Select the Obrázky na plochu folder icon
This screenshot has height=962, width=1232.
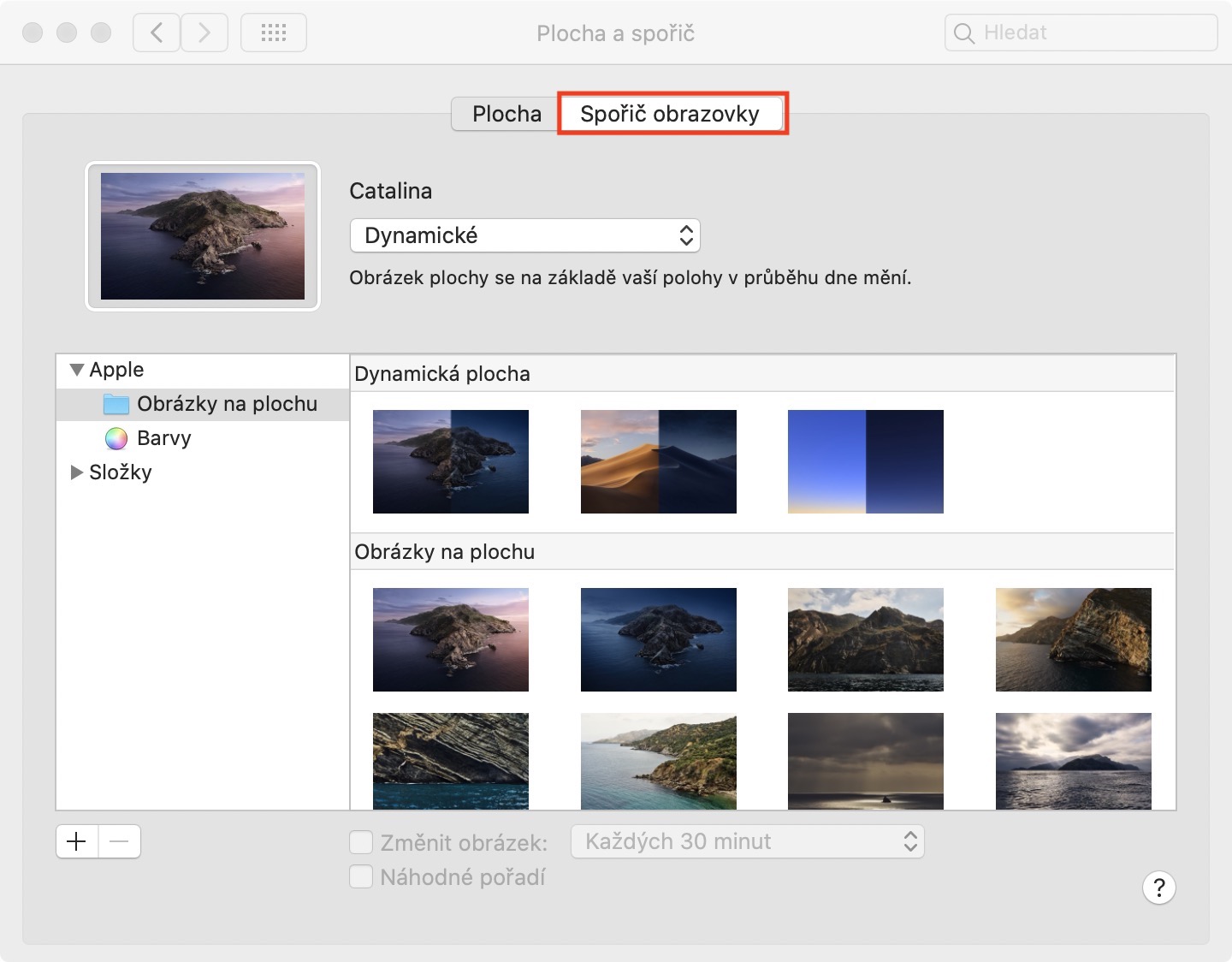tap(116, 404)
